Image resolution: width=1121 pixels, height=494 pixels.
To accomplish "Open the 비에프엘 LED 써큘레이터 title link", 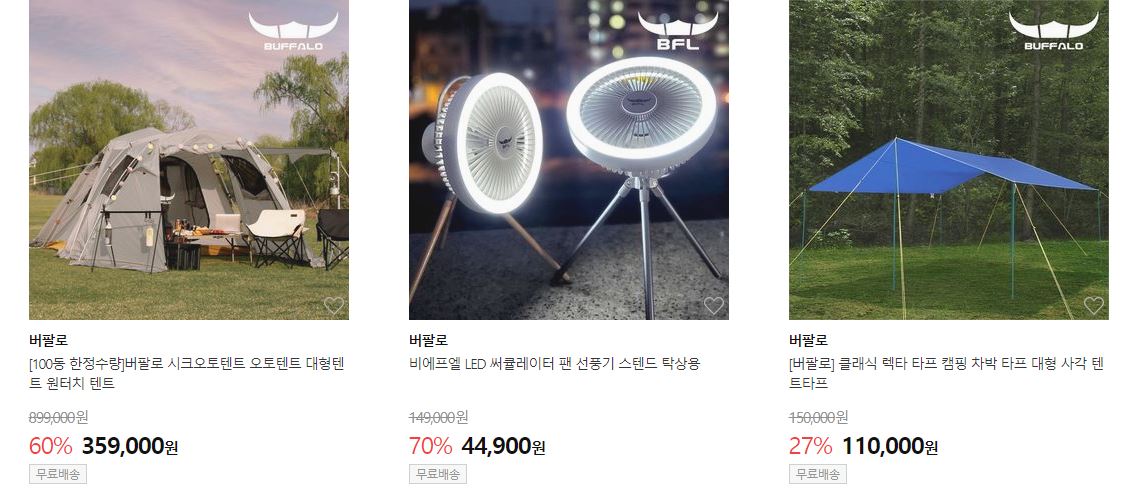I will click(x=555, y=363).
